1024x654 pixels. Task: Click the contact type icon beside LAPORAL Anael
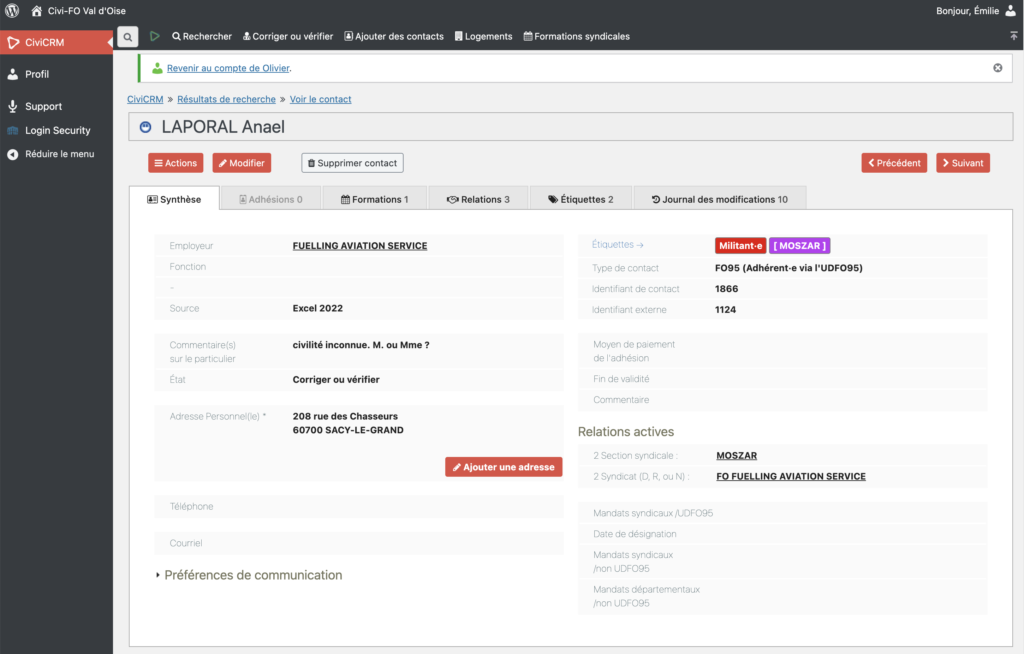click(x=146, y=127)
